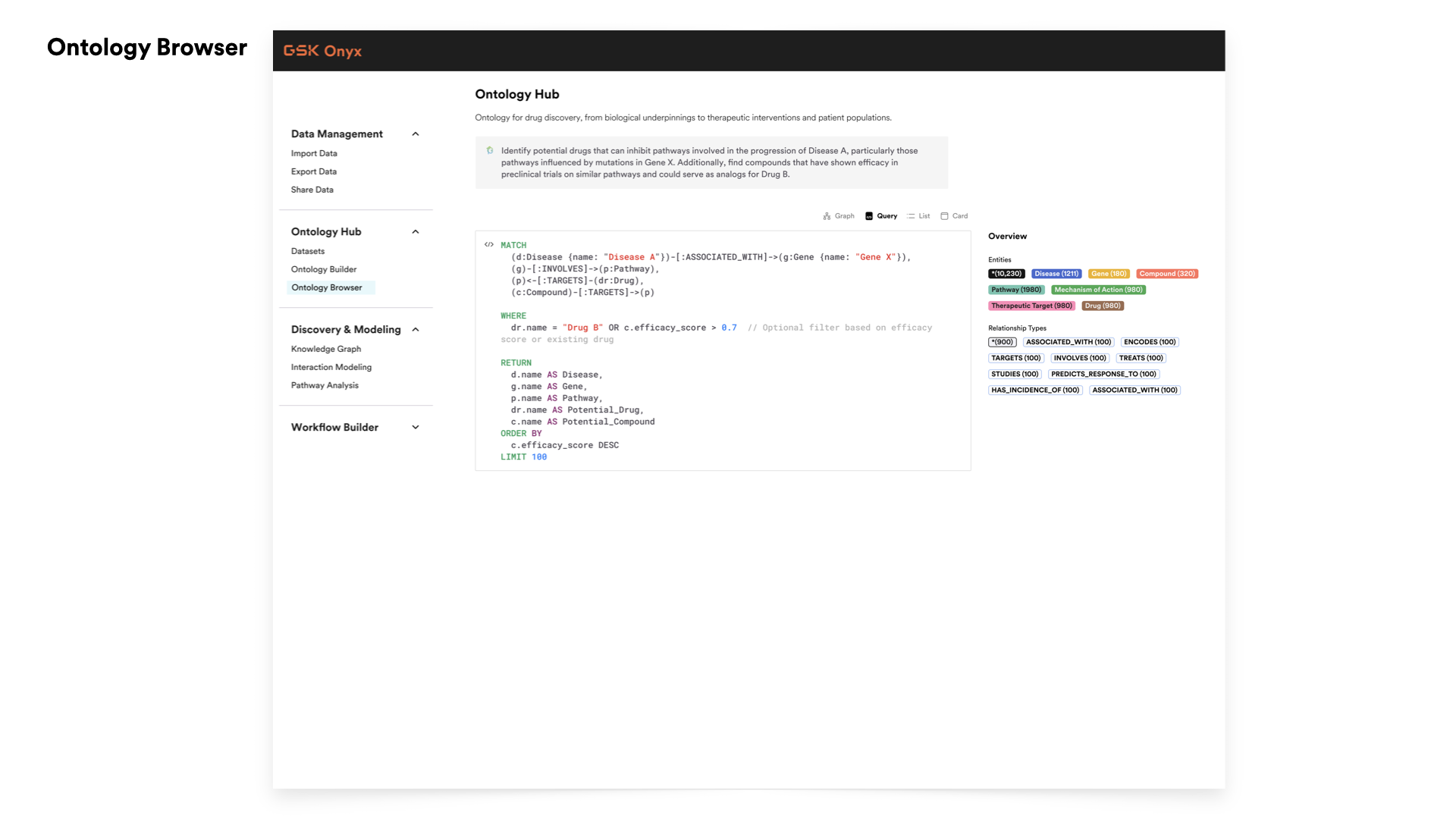Image resolution: width=1456 pixels, height=819 pixels.
Task: Open Interaction Modeling
Action: click(x=331, y=367)
